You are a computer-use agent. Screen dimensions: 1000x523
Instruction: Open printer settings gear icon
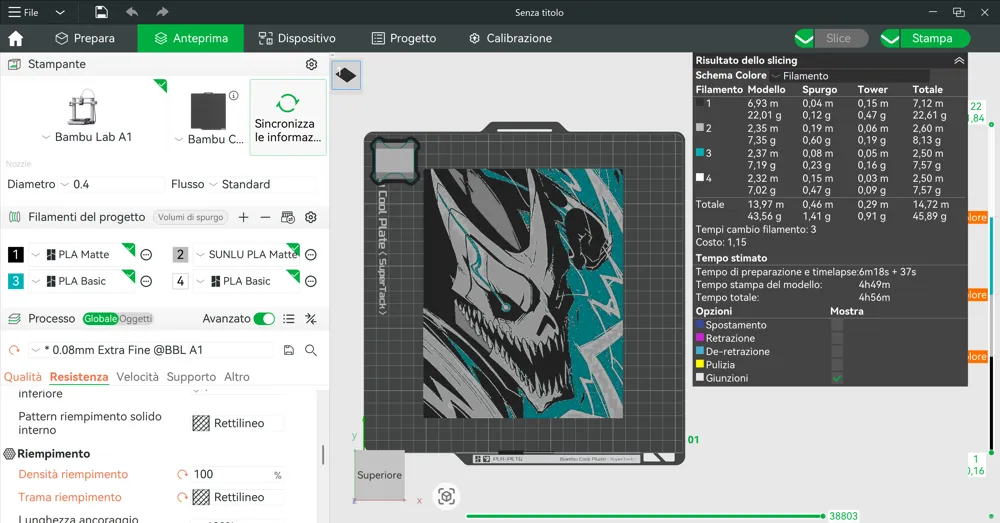[311, 64]
